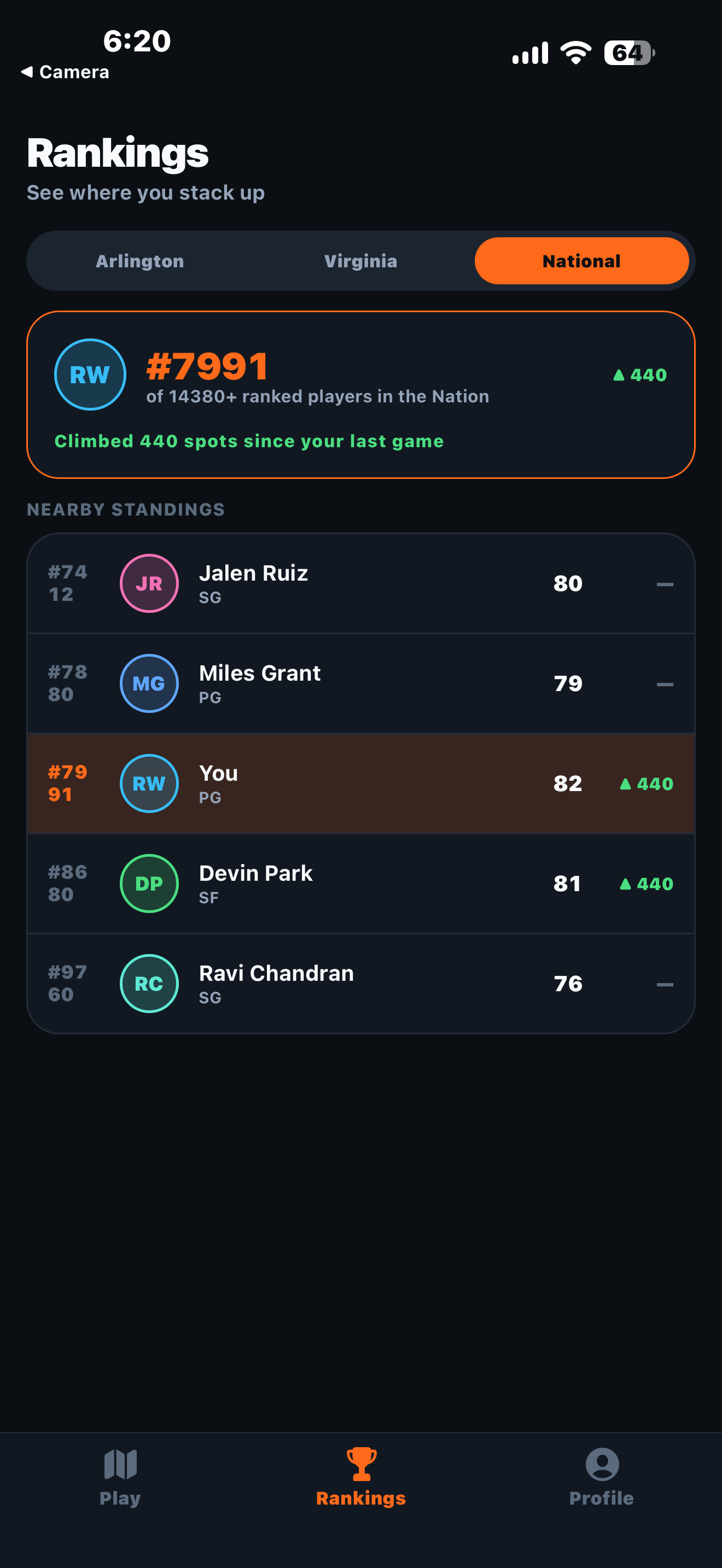Open Jalen Ruiz's player row
The width and height of the screenshot is (722, 1568).
click(x=361, y=583)
